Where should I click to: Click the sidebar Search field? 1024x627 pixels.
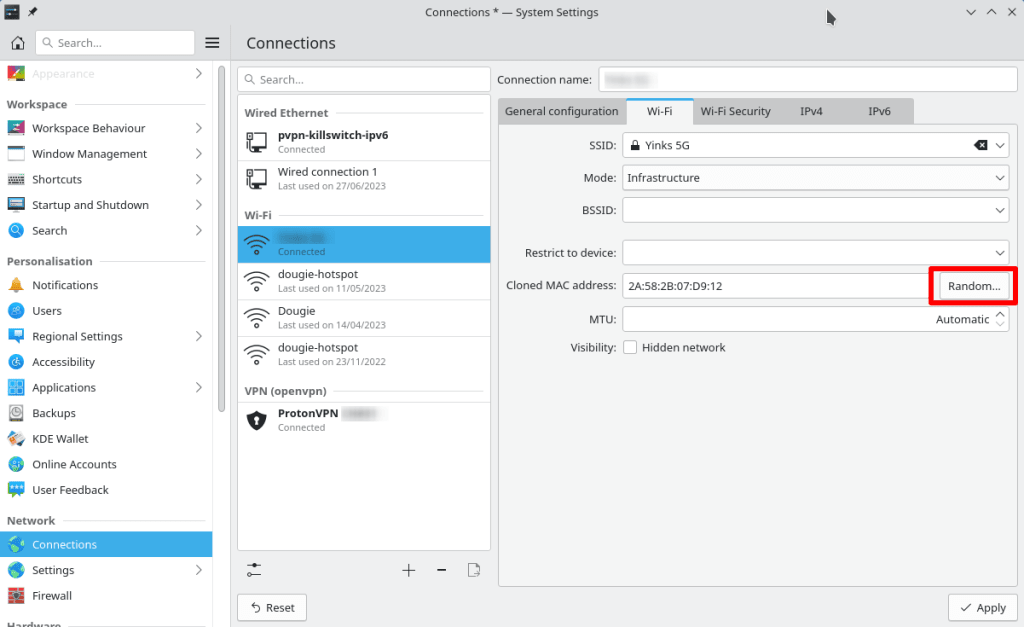coord(115,43)
